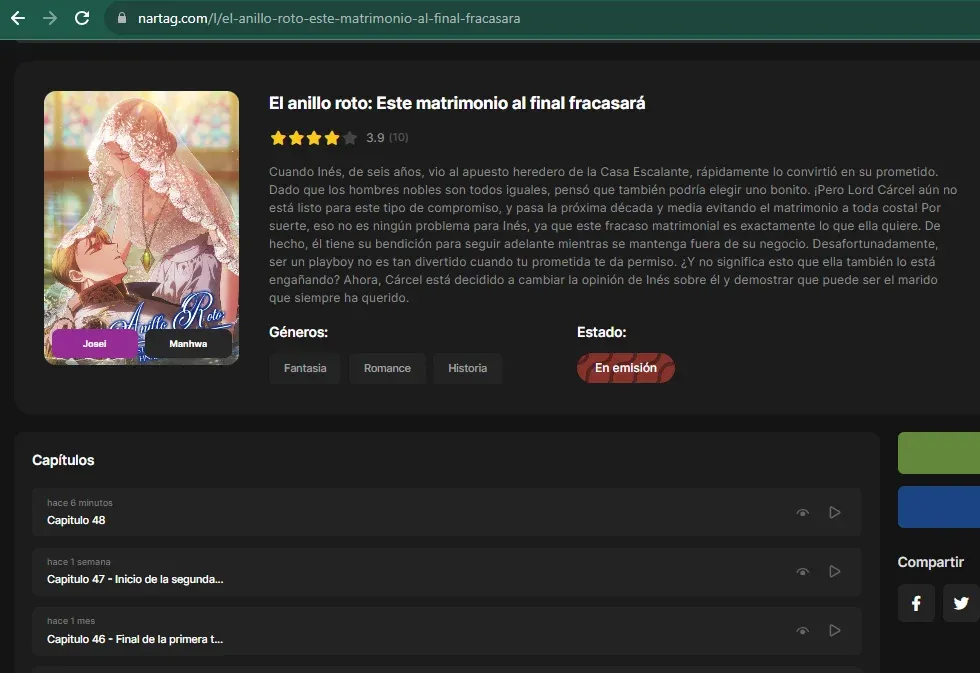The width and height of the screenshot is (980, 673).
Task: Share on Facebook icon
Action: [x=916, y=603]
